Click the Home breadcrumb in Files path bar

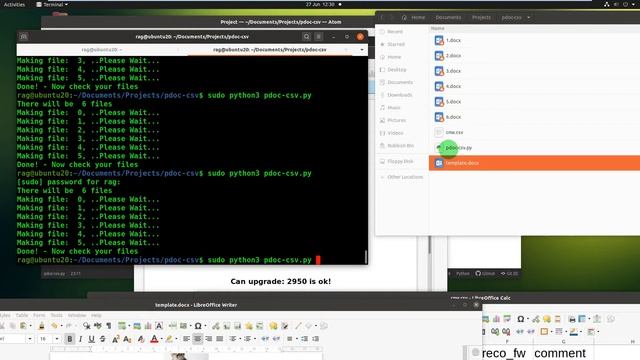414,18
